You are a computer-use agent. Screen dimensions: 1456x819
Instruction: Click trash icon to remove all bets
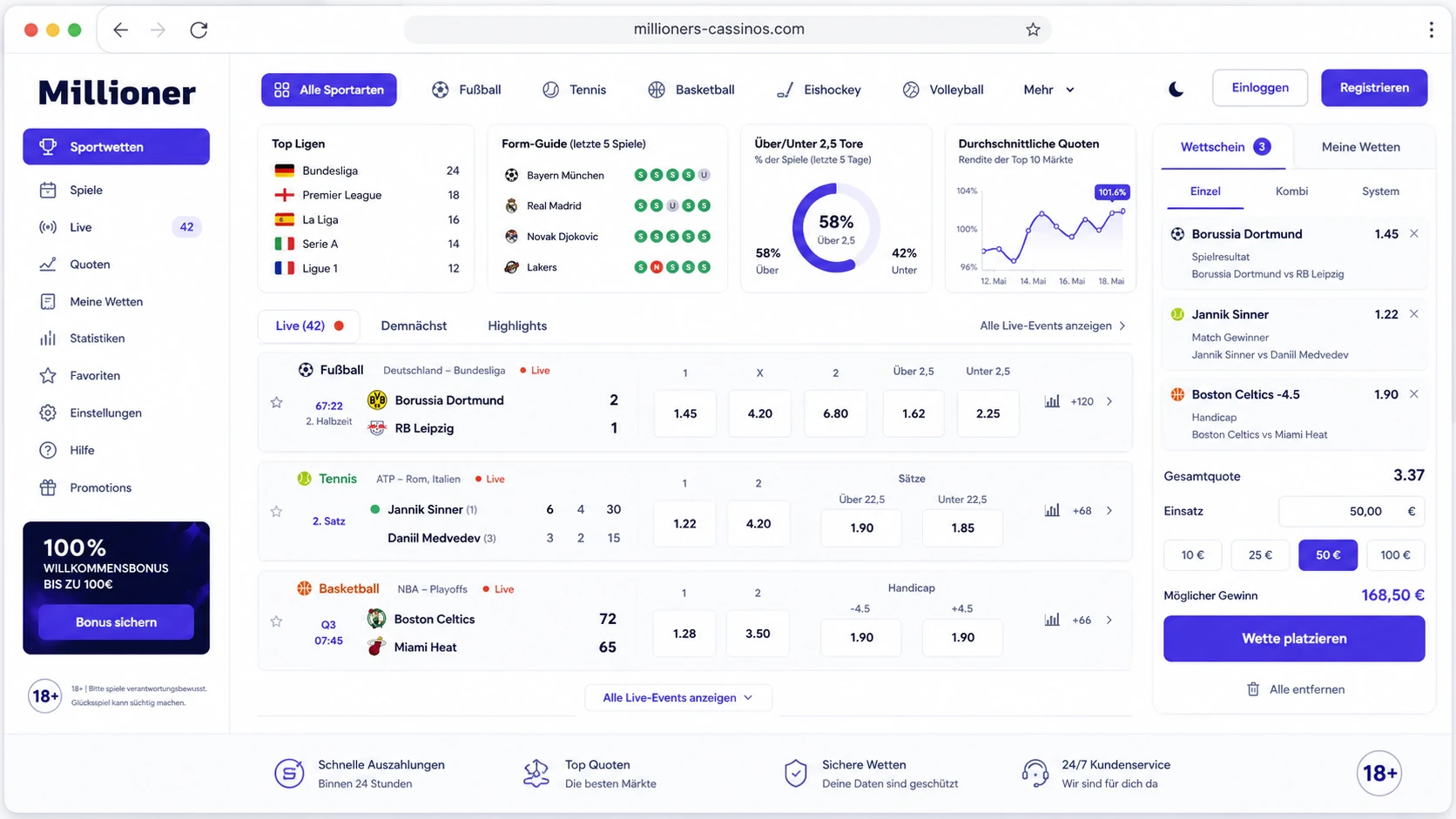click(x=1253, y=689)
